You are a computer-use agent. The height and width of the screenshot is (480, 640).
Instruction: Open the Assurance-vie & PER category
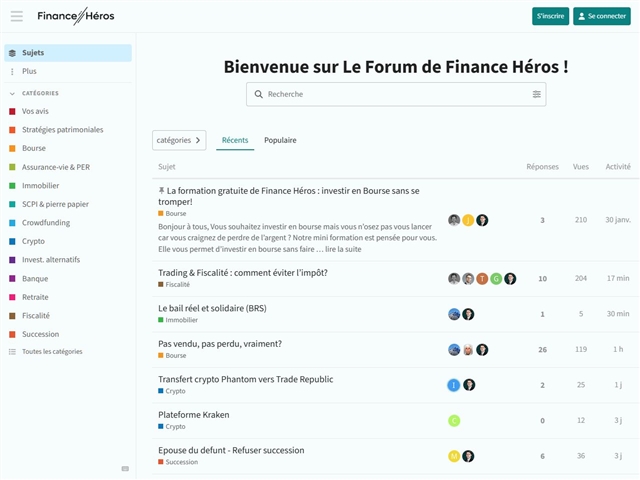point(56,167)
